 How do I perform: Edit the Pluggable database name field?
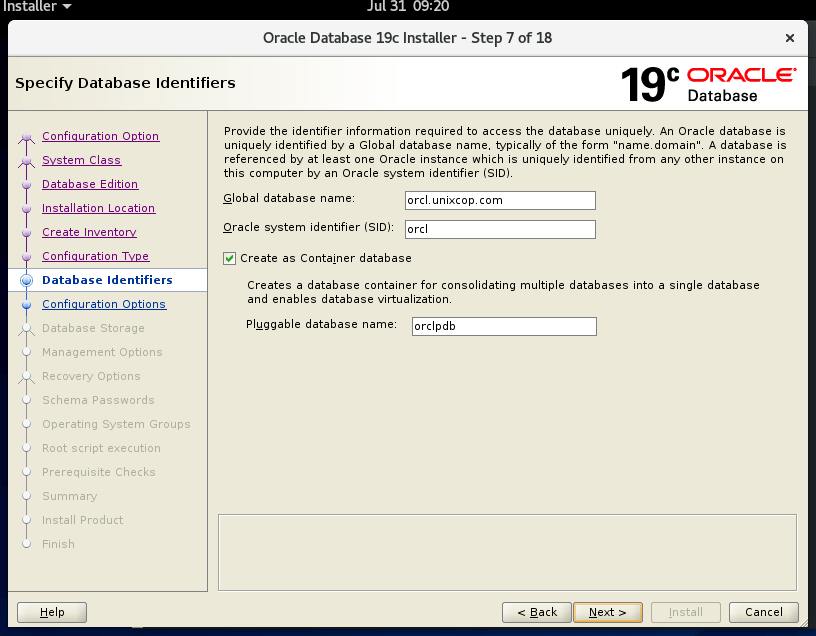[504, 326]
